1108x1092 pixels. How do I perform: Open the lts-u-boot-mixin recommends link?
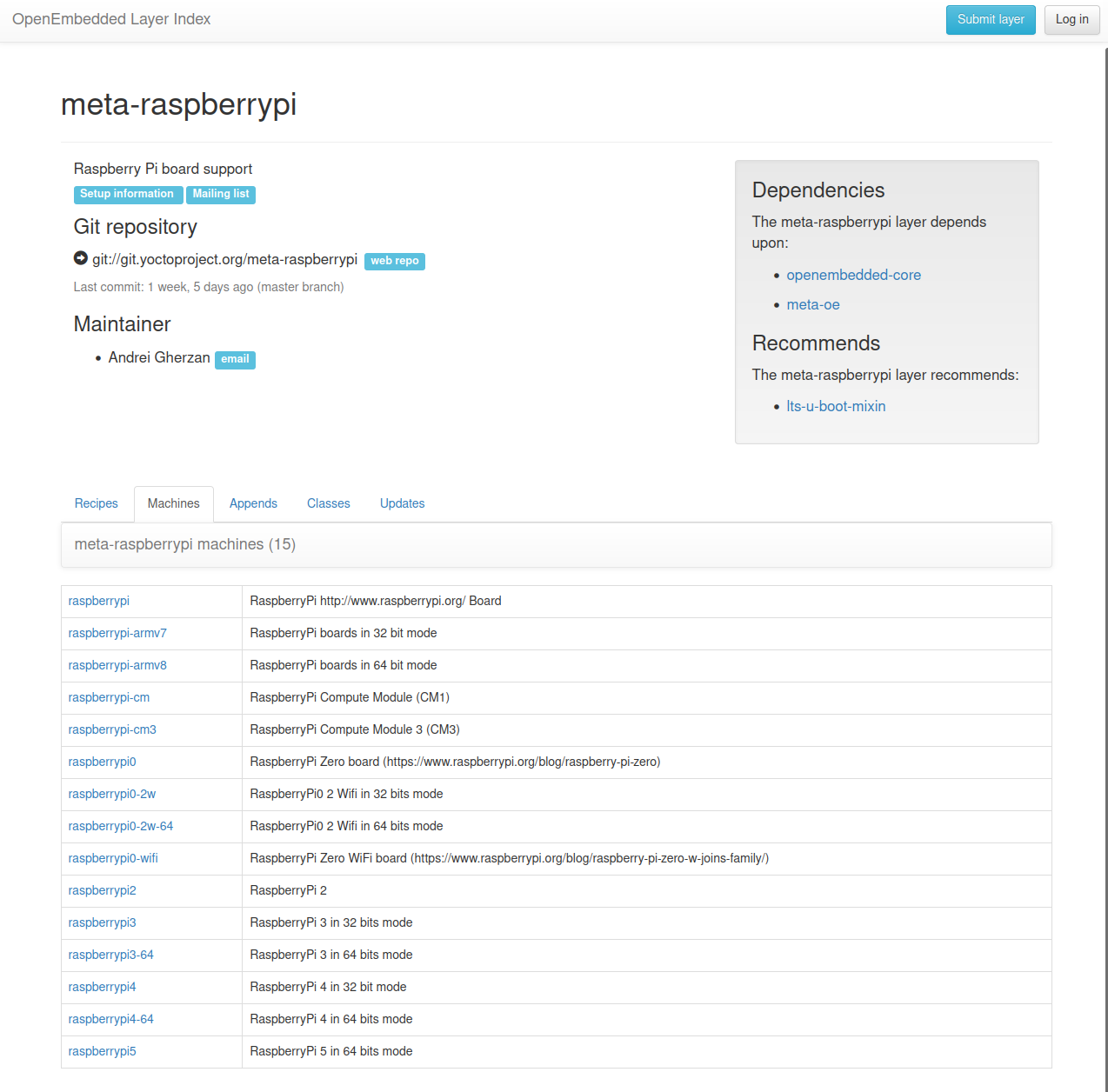click(836, 406)
